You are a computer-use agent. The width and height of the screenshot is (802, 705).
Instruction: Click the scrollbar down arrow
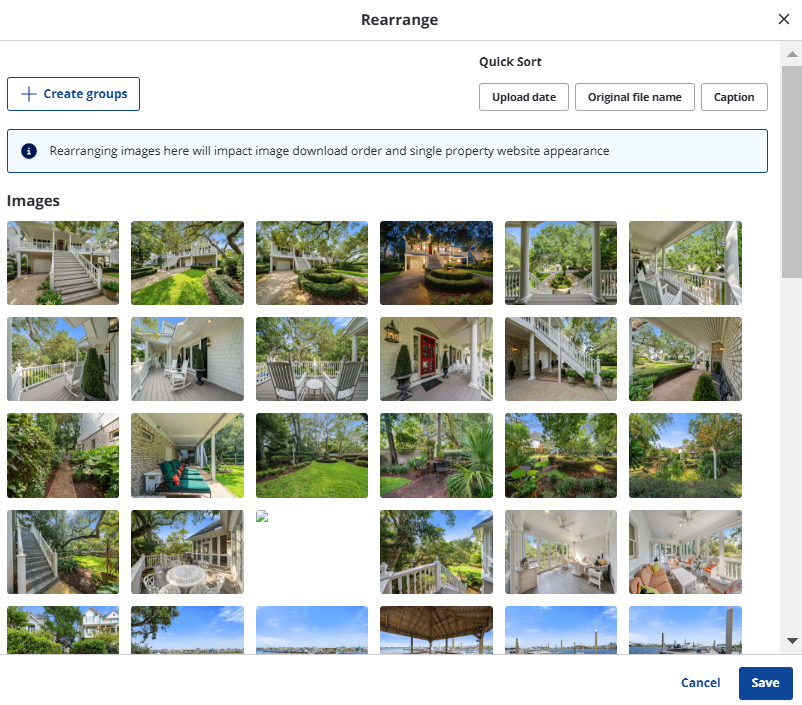point(792,640)
